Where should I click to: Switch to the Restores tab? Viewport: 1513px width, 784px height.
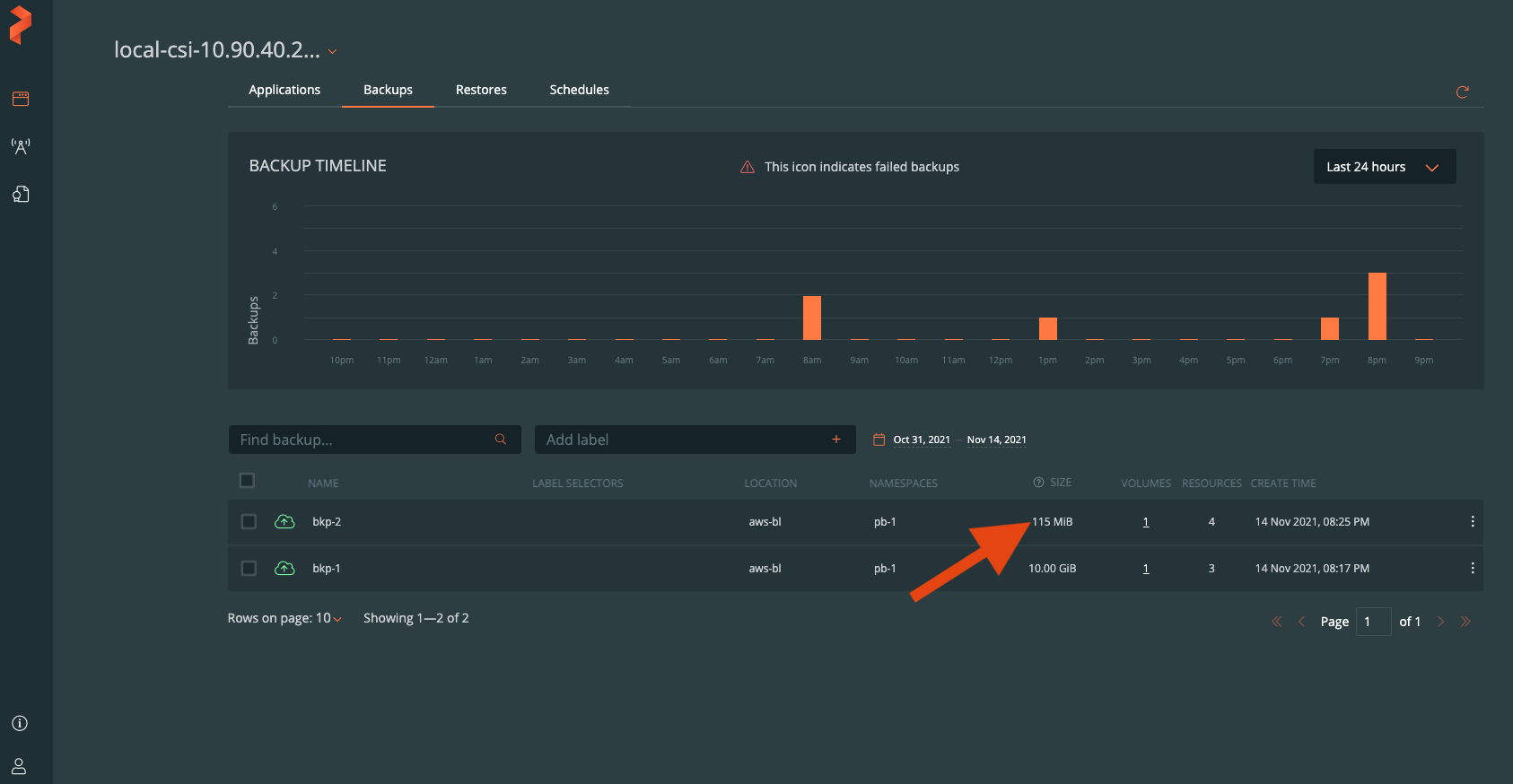pos(481,90)
